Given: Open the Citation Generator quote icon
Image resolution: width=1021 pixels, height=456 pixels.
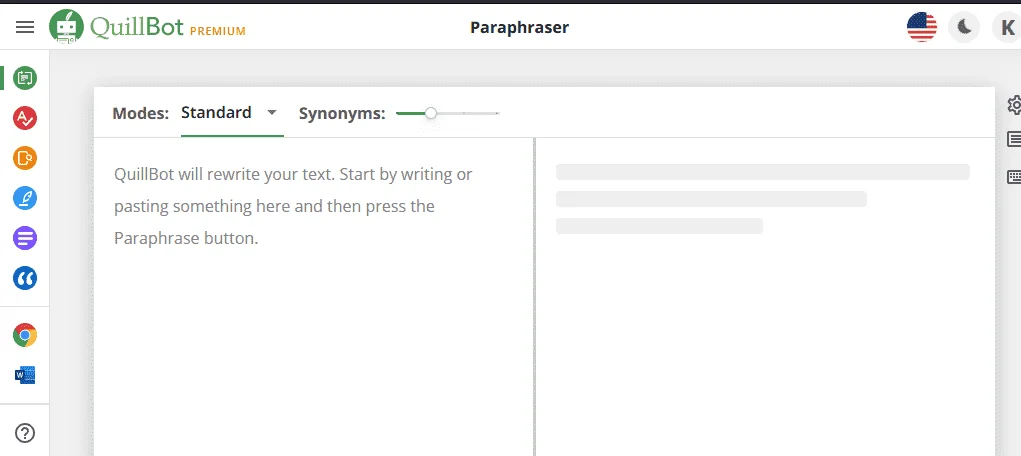Looking at the screenshot, I should [x=25, y=278].
